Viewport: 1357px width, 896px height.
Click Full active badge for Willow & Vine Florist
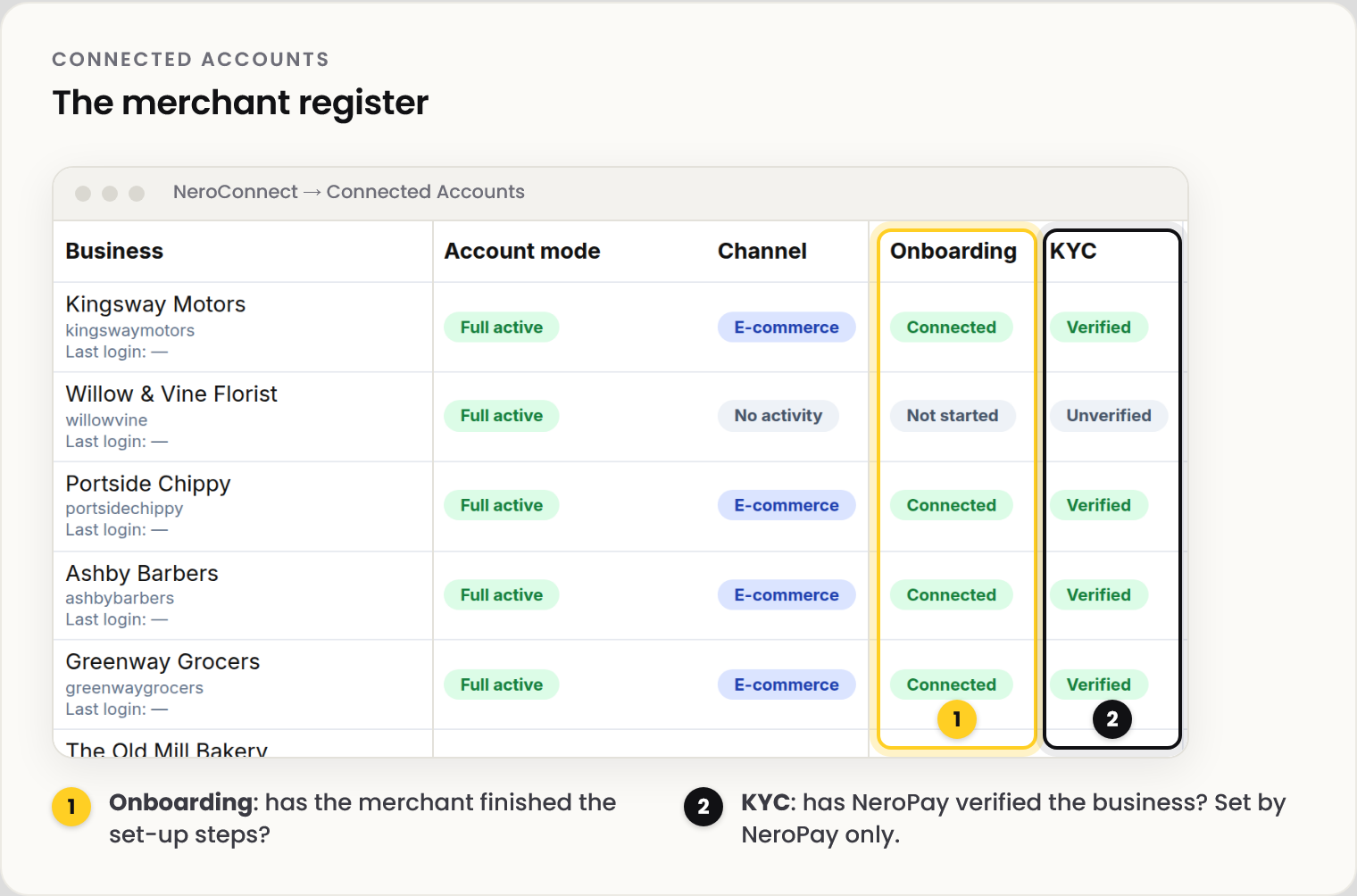click(x=502, y=416)
